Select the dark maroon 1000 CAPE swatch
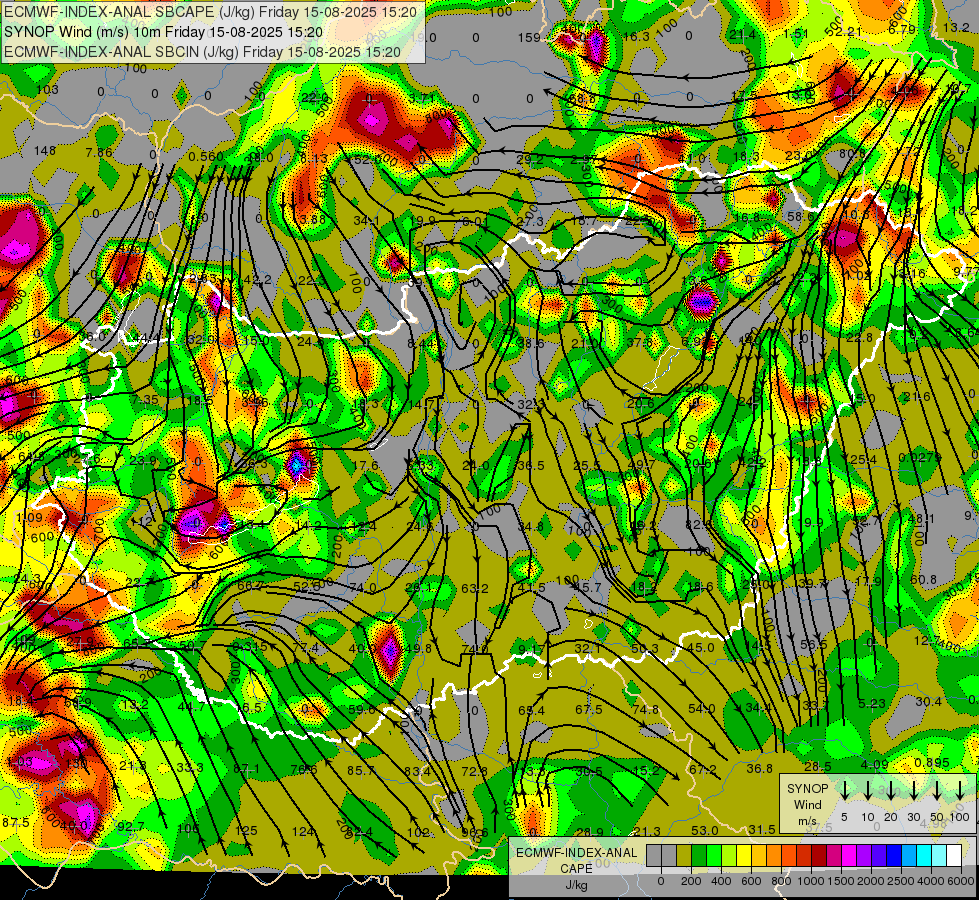Viewport: 979px width, 900px height. coord(819,855)
